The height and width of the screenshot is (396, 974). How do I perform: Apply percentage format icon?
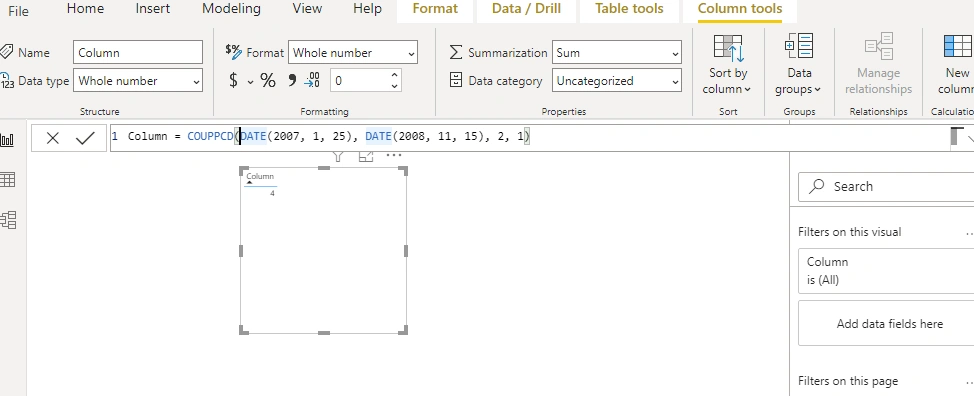[x=268, y=80]
